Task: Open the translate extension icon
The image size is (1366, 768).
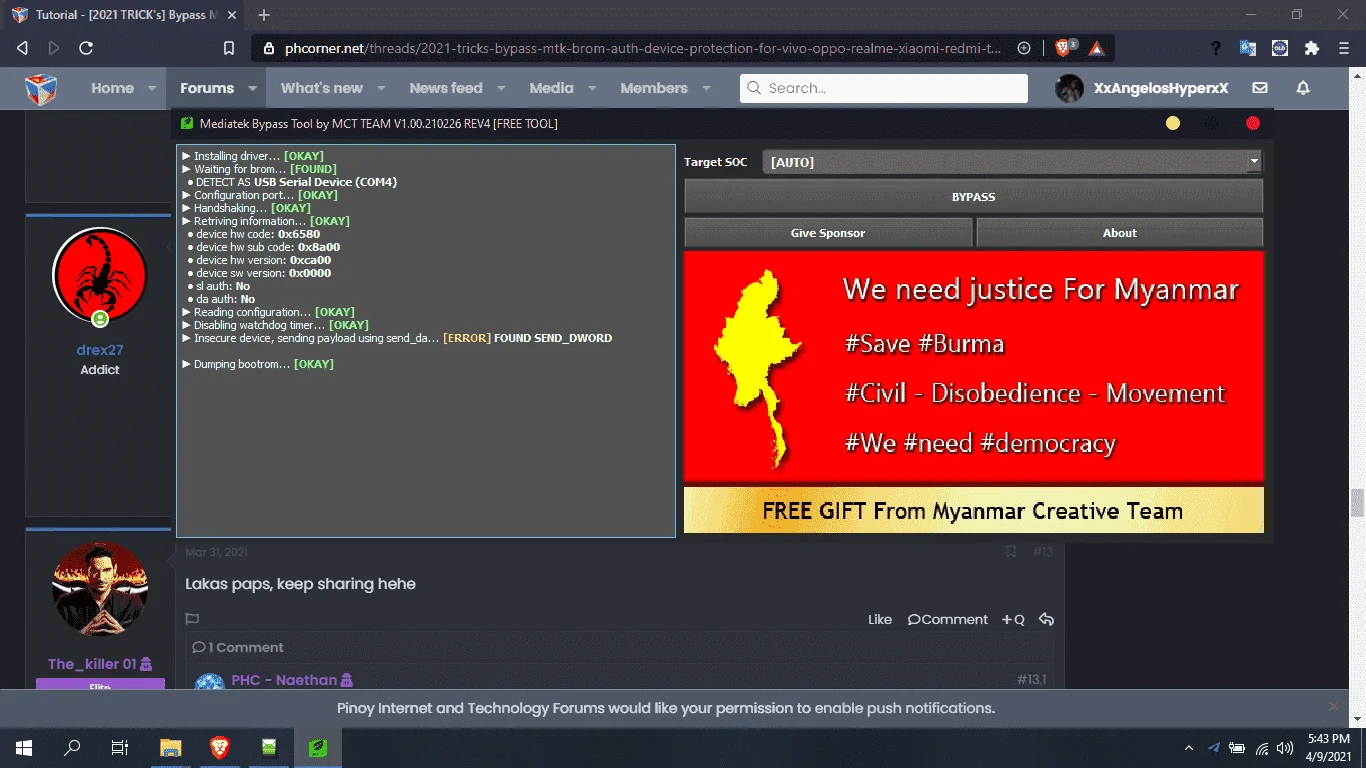Action: [x=1248, y=48]
